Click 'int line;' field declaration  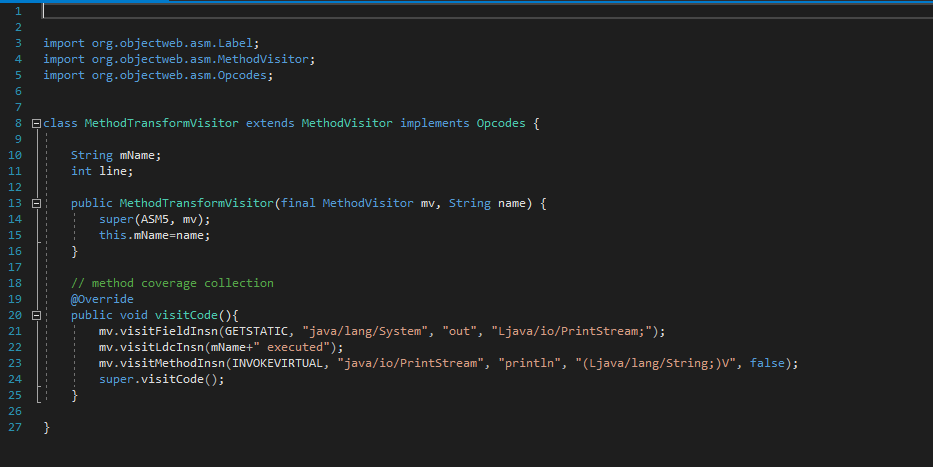click(x=102, y=171)
